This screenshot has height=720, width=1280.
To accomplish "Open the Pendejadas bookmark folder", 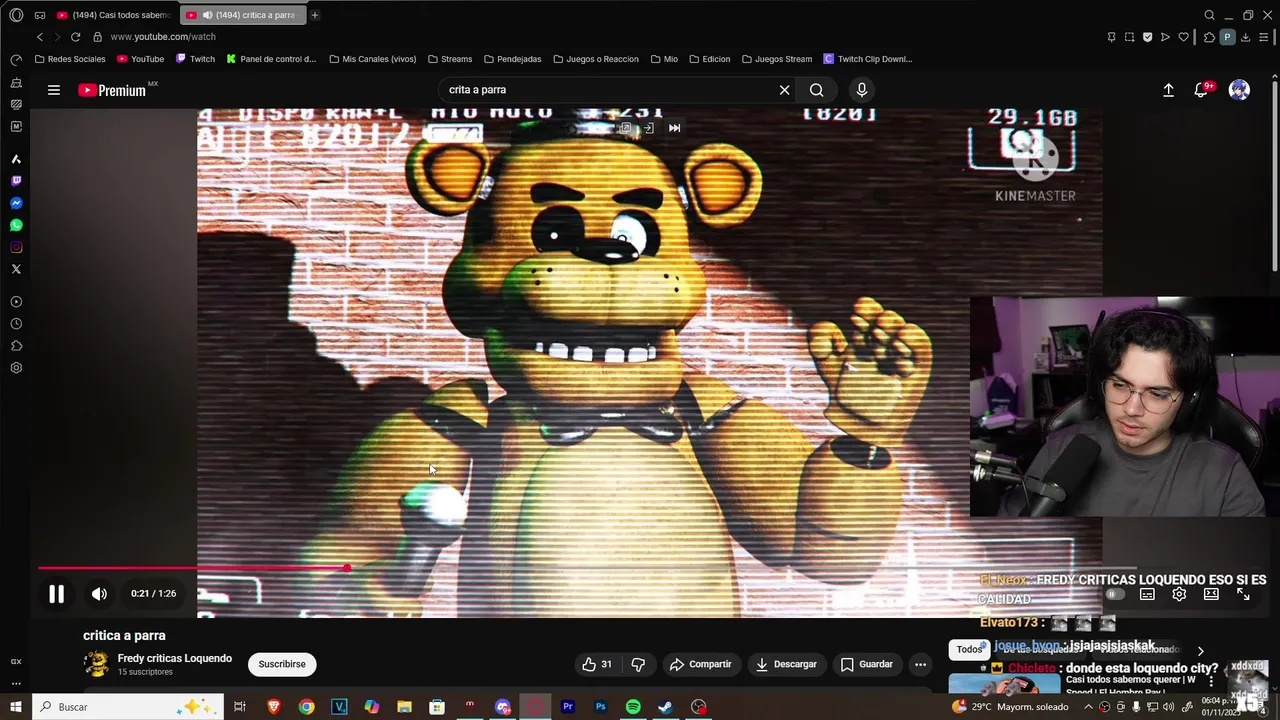I will [x=512, y=59].
